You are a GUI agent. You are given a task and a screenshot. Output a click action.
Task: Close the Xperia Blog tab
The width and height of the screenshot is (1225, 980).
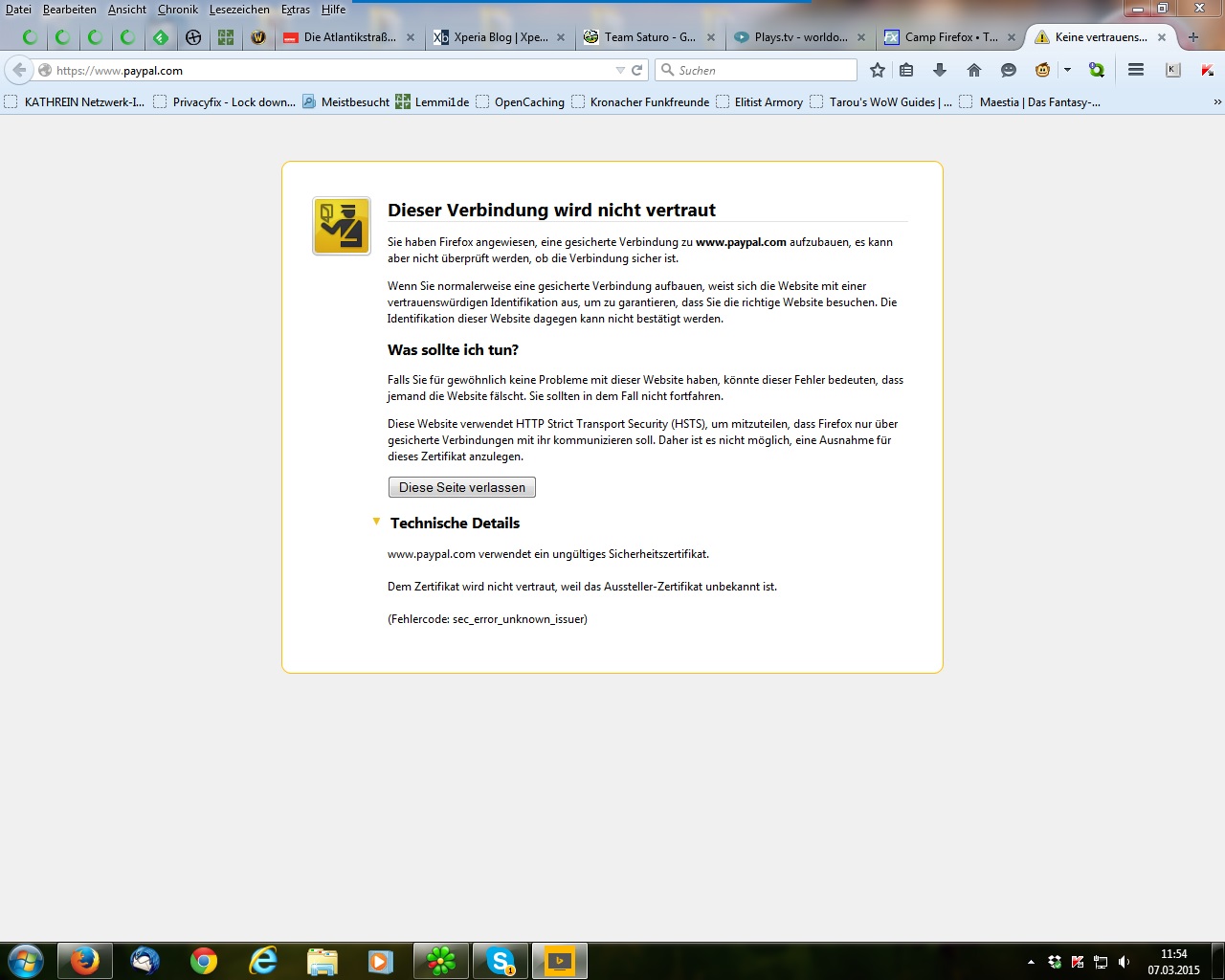pos(561,37)
